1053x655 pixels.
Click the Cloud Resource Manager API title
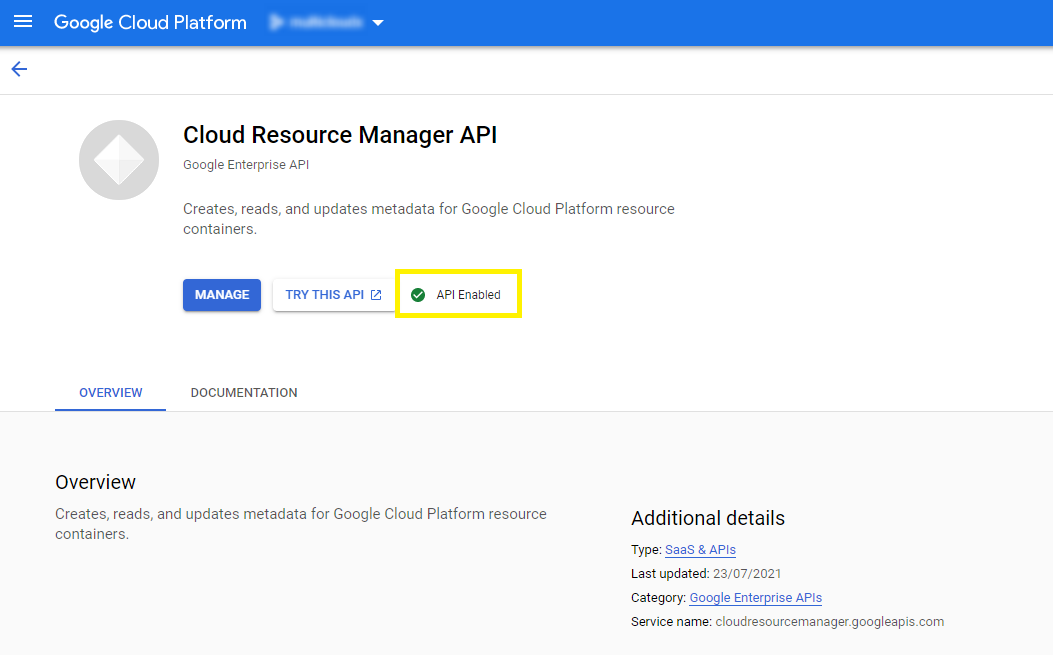pos(340,135)
